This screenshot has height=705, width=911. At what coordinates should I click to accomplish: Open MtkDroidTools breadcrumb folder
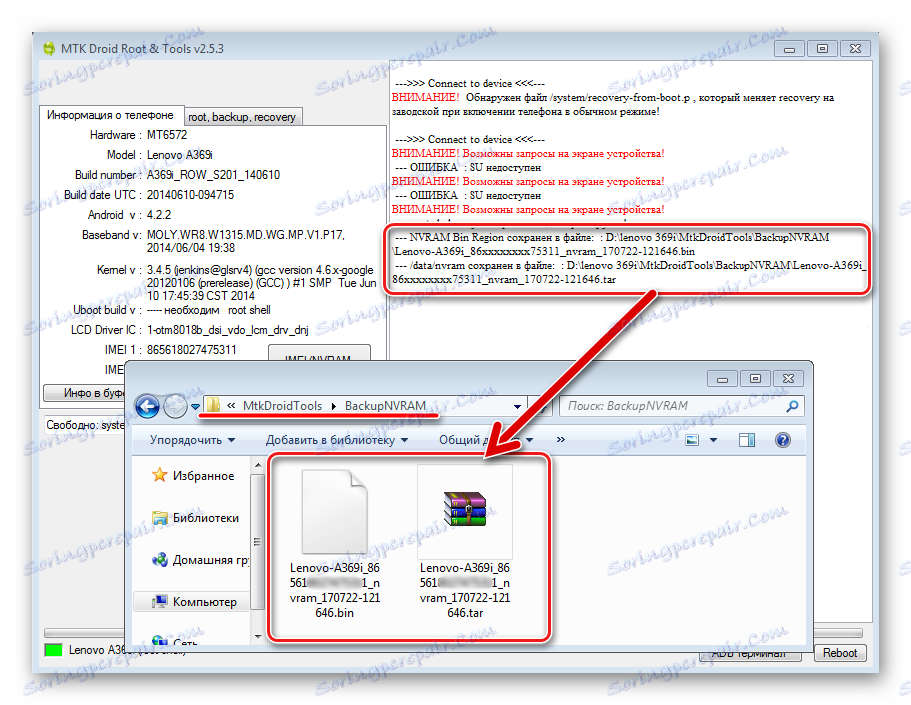(x=282, y=406)
